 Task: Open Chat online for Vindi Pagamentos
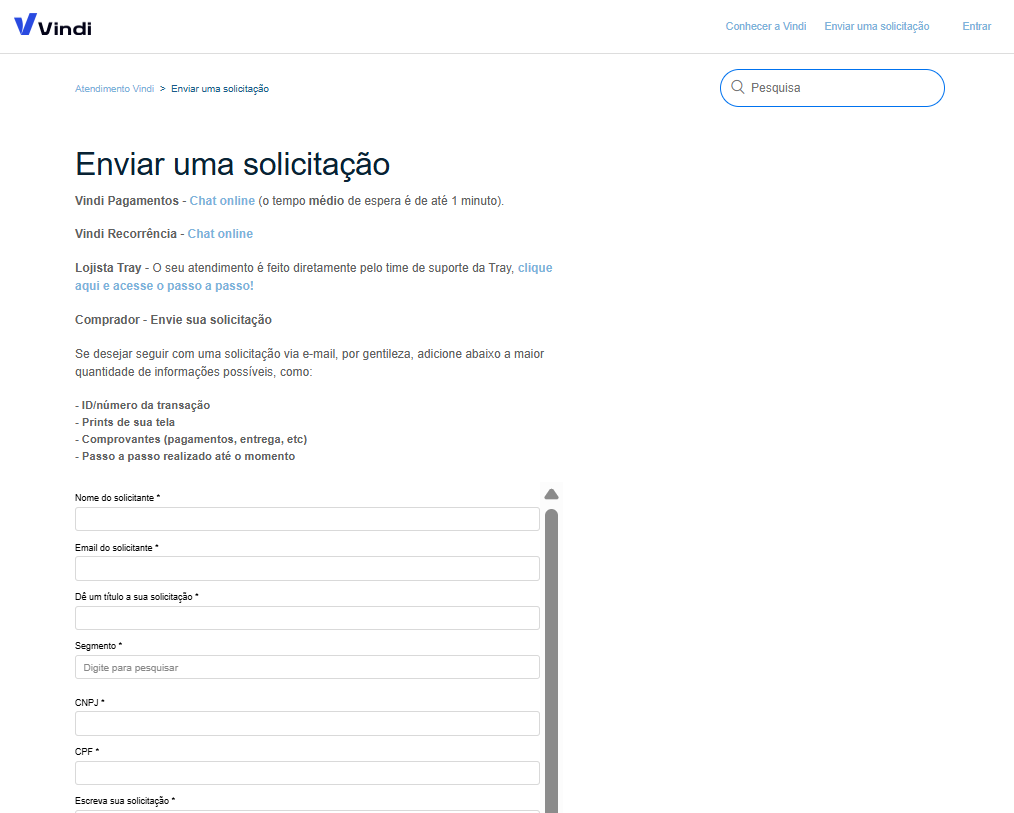[222, 201]
